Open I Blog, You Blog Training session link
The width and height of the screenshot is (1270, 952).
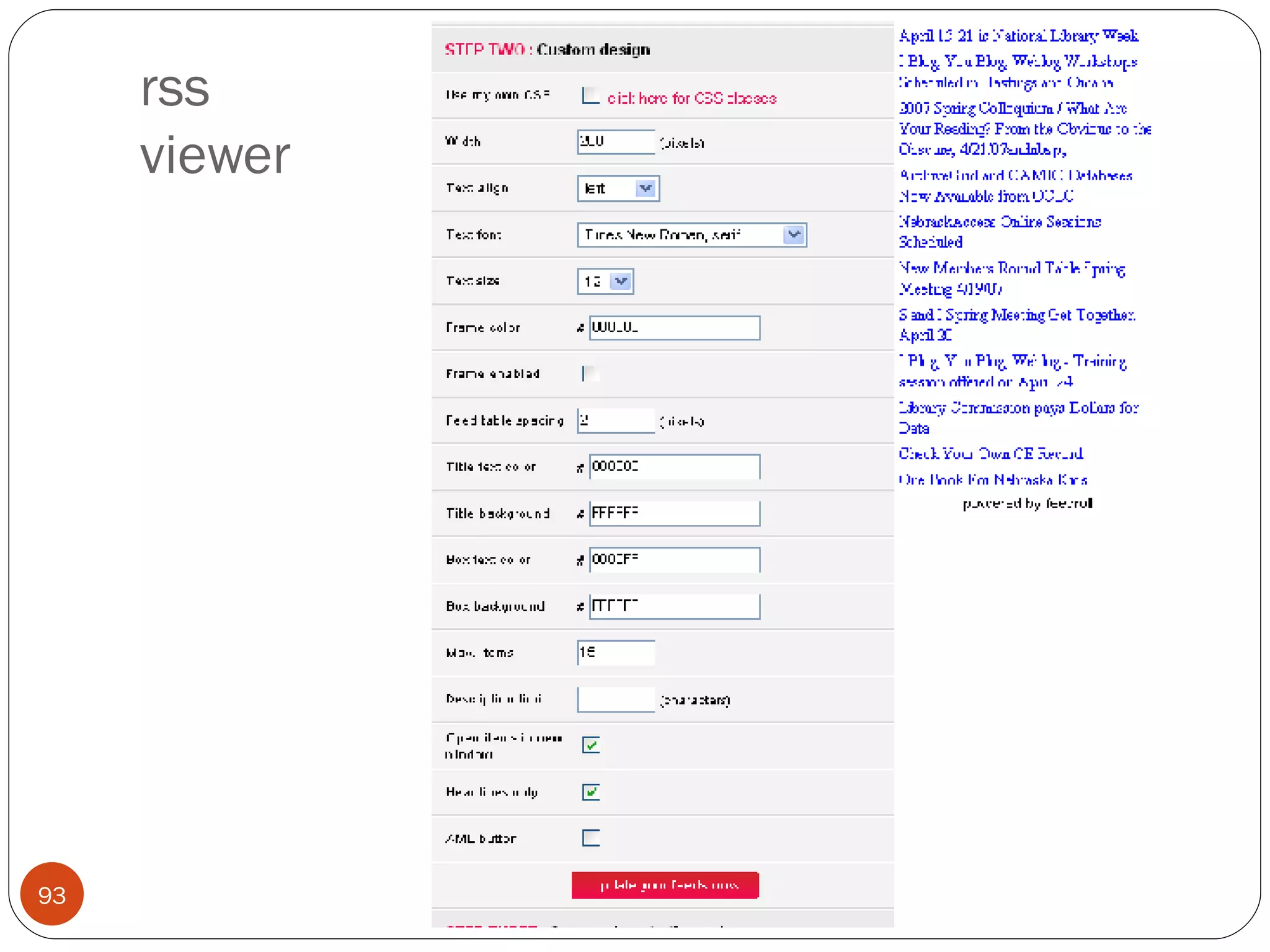click(1012, 371)
